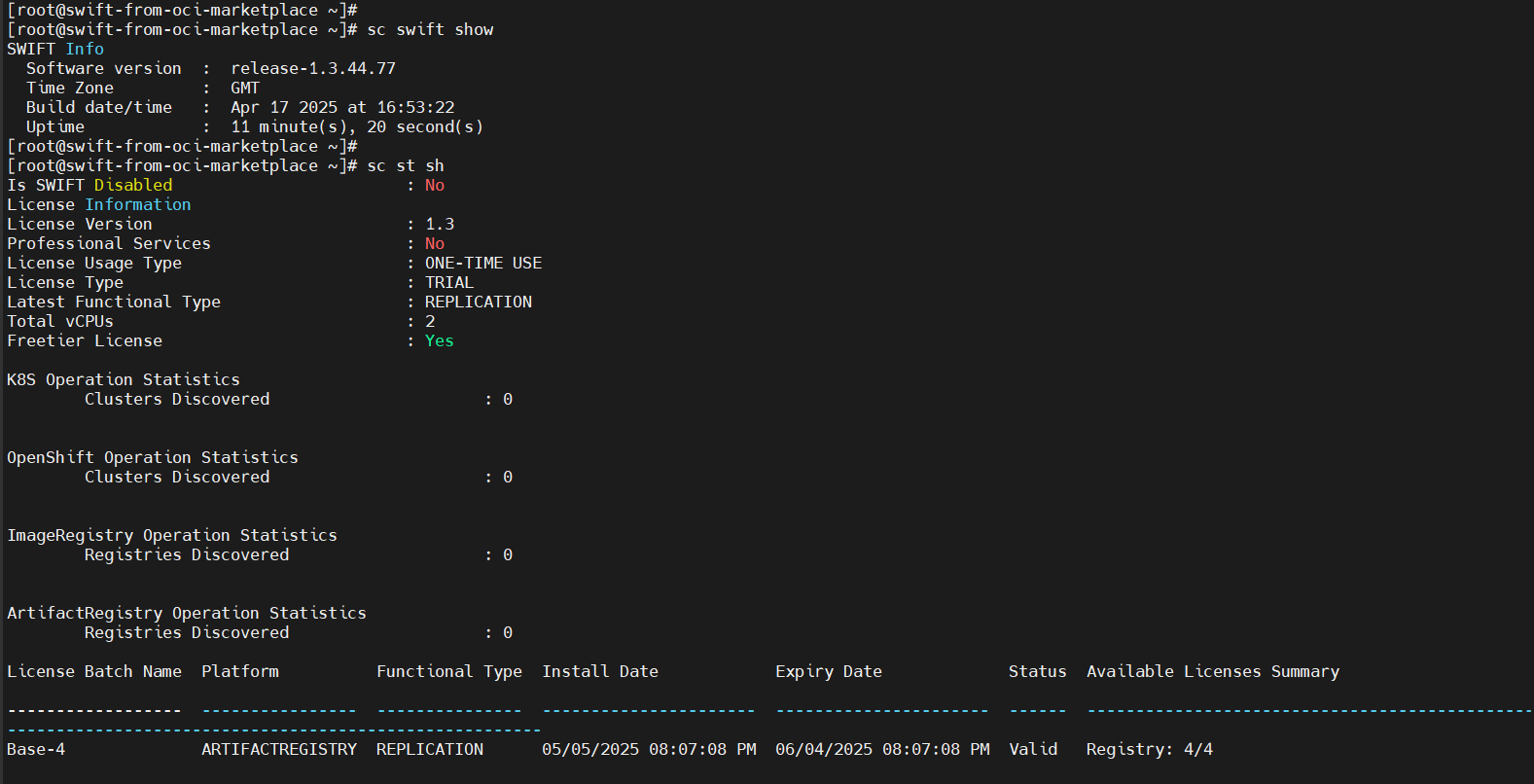The width and height of the screenshot is (1534, 784).
Task: Select the 'Is SWIFT Disabled' label
Action: pos(89,185)
